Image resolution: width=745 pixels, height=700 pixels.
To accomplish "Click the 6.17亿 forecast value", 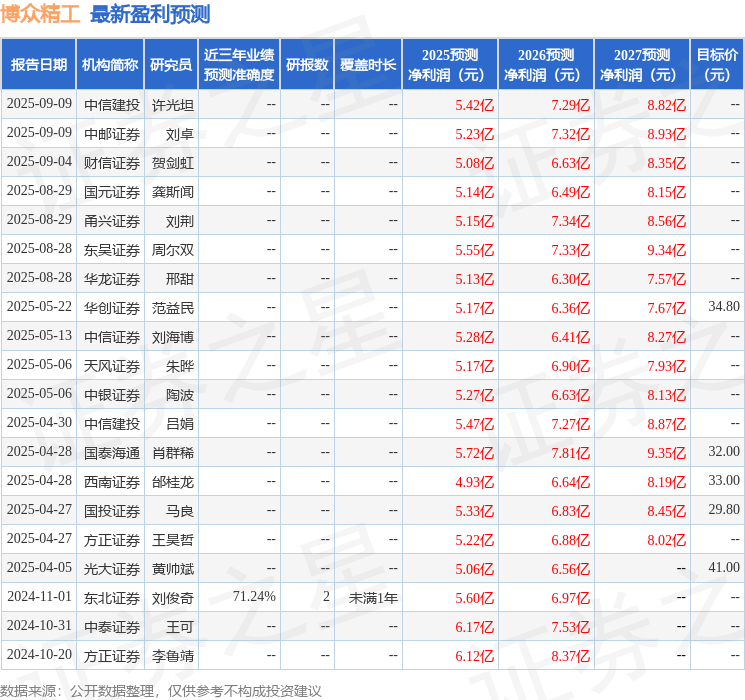I will click(x=475, y=627).
